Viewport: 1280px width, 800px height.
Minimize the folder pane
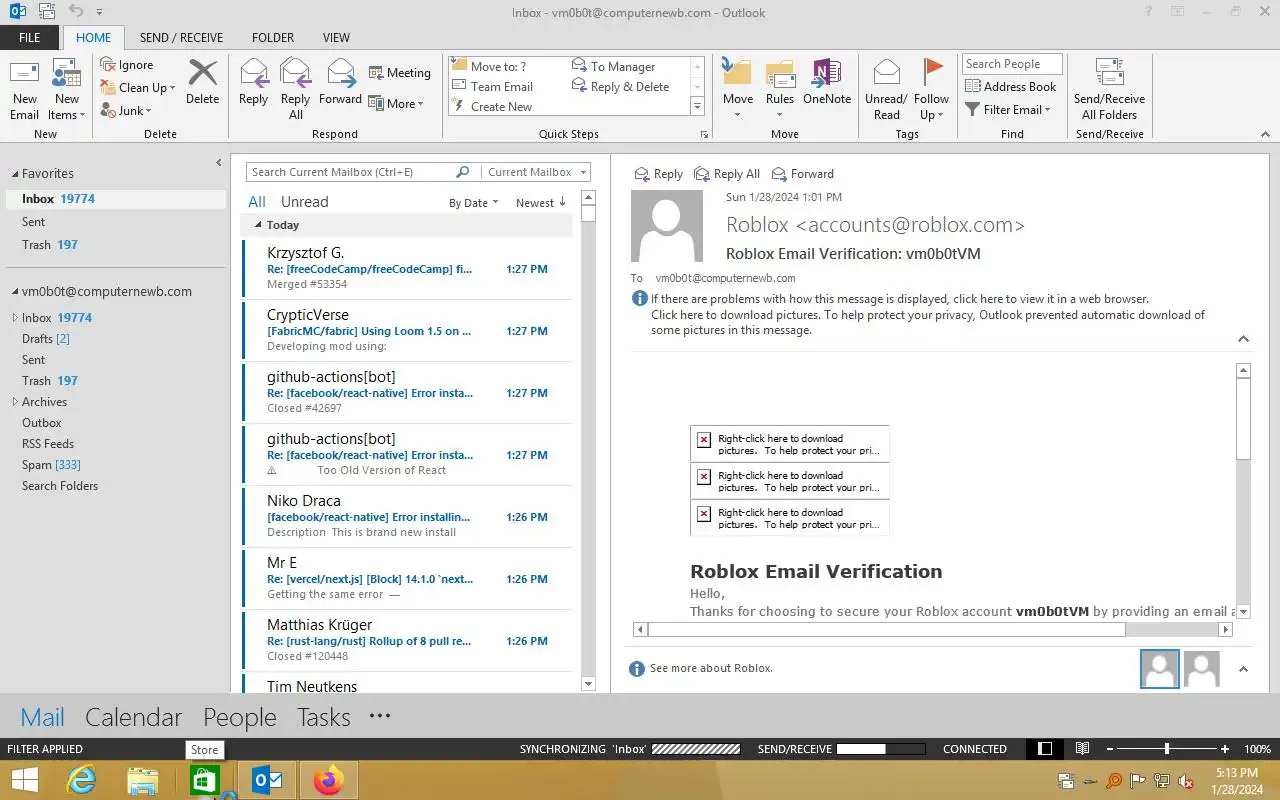219,163
